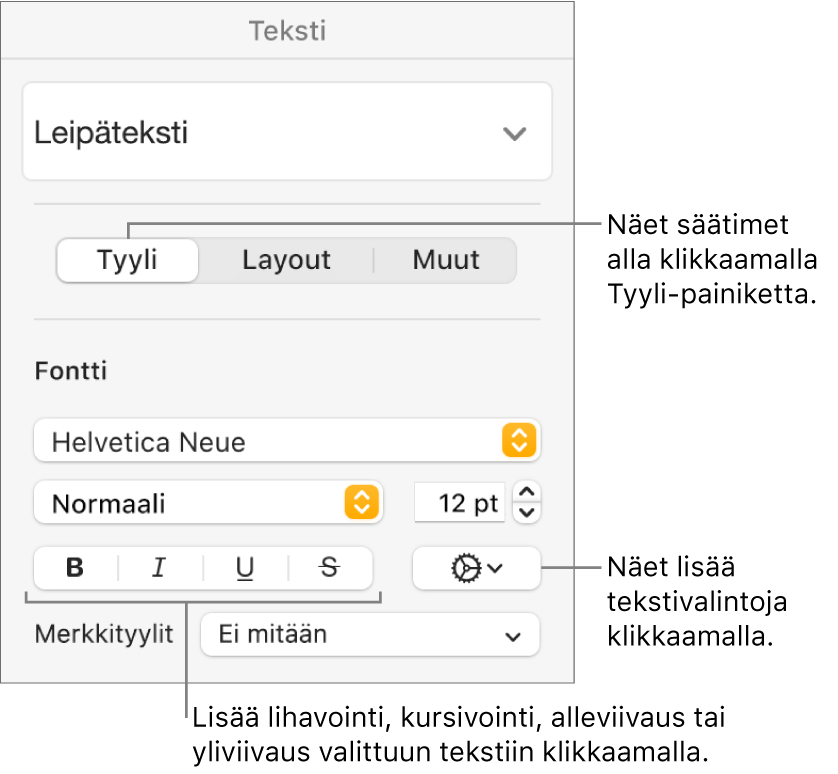
Task: Open the Normaali typeface dropdown
Action: (x=208, y=503)
